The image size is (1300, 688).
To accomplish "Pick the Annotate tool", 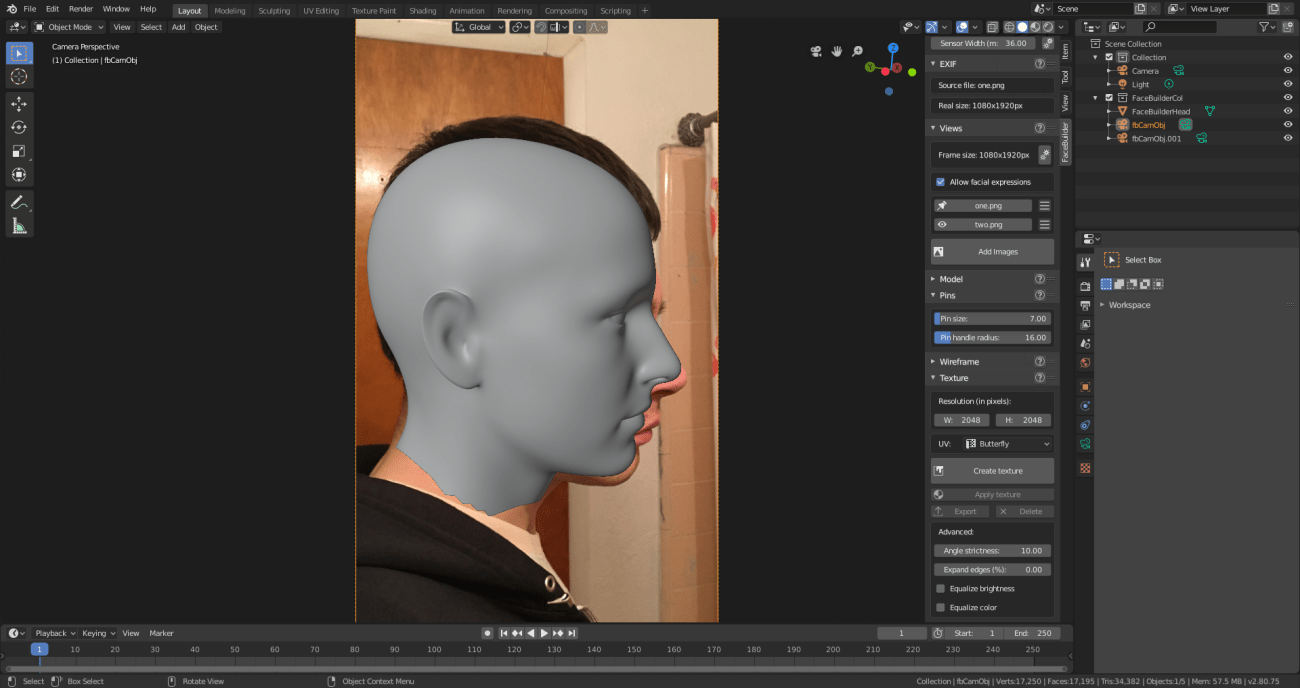I will pyautogui.click(x=19, y=202).
